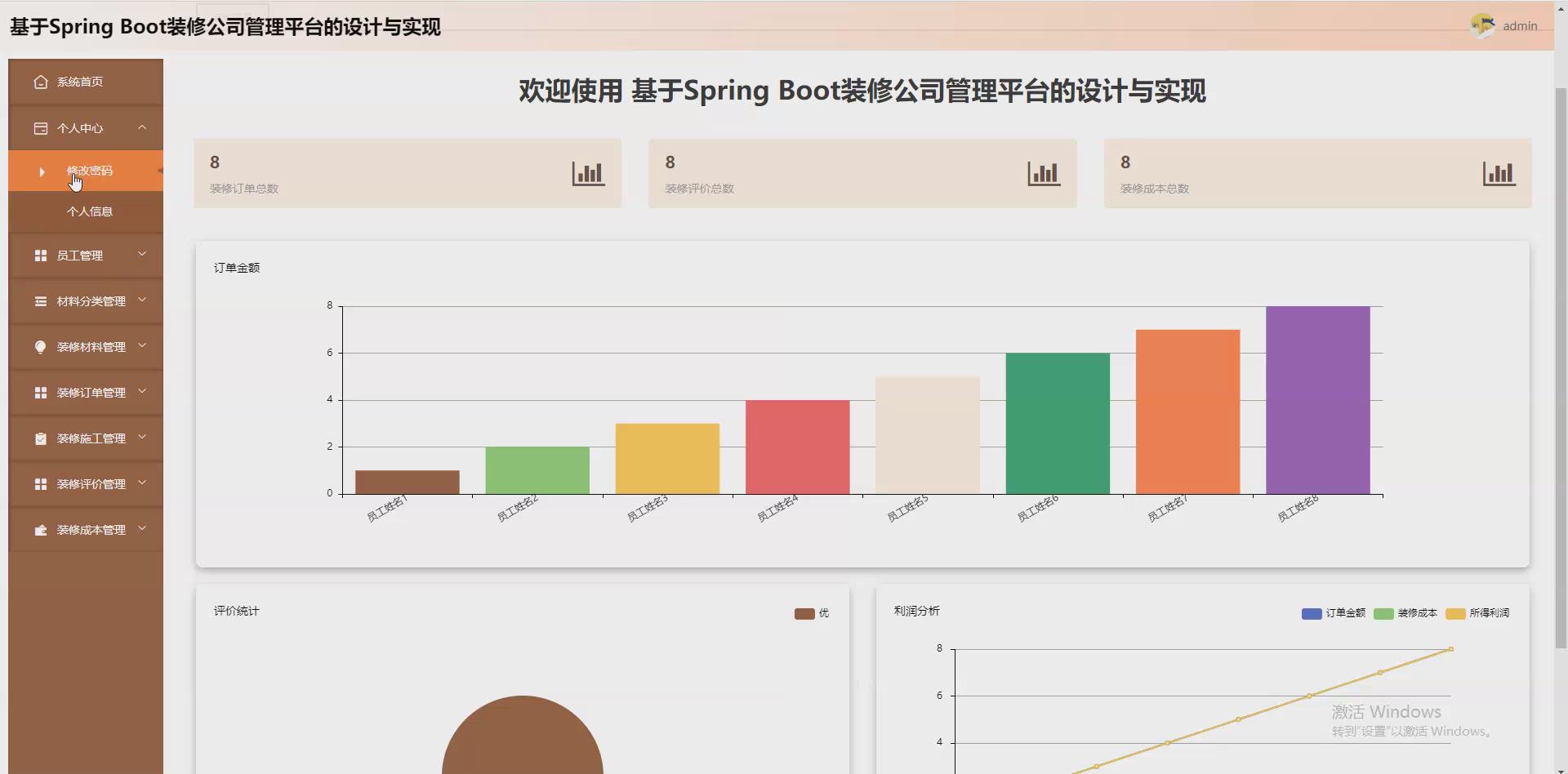Click the admin username link
This screenshot has width=1568, height=774.
pos(1520,26)
